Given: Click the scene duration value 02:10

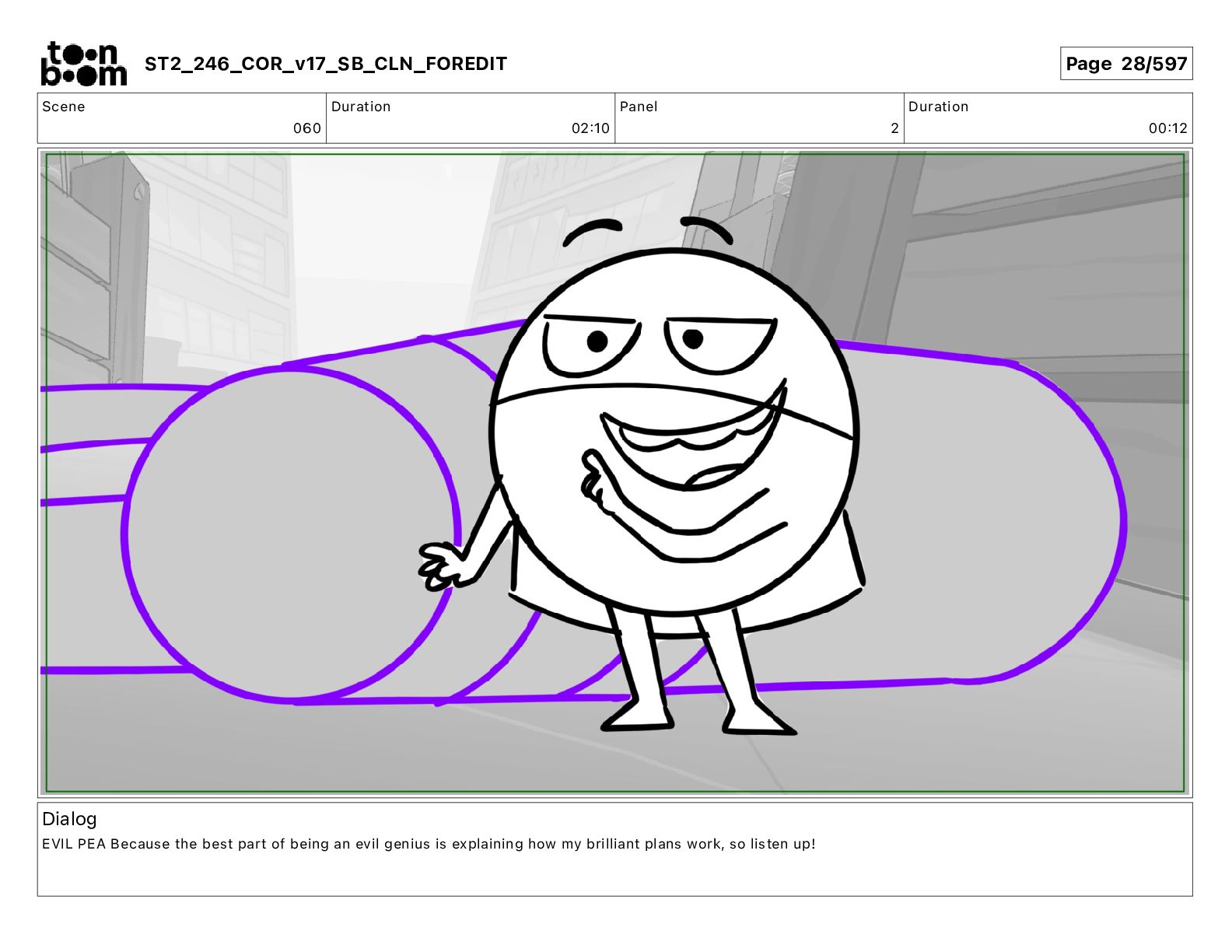Looking at the screenshot, I should tap(590, 128).
